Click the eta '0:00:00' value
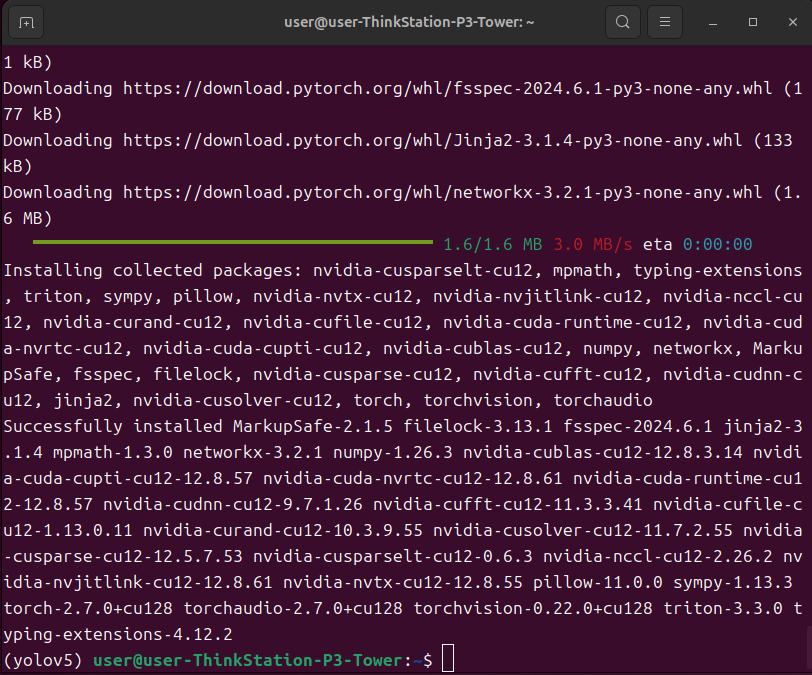812x675 pixels. point(717,245)
